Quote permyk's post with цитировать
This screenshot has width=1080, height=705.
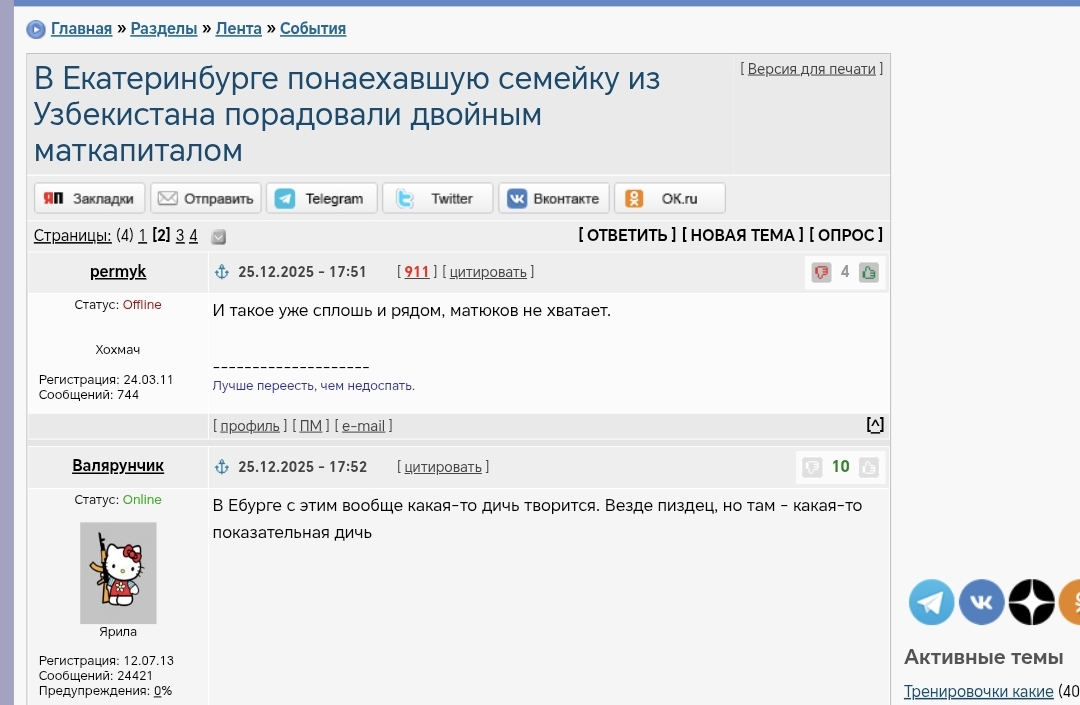(488, 272)
